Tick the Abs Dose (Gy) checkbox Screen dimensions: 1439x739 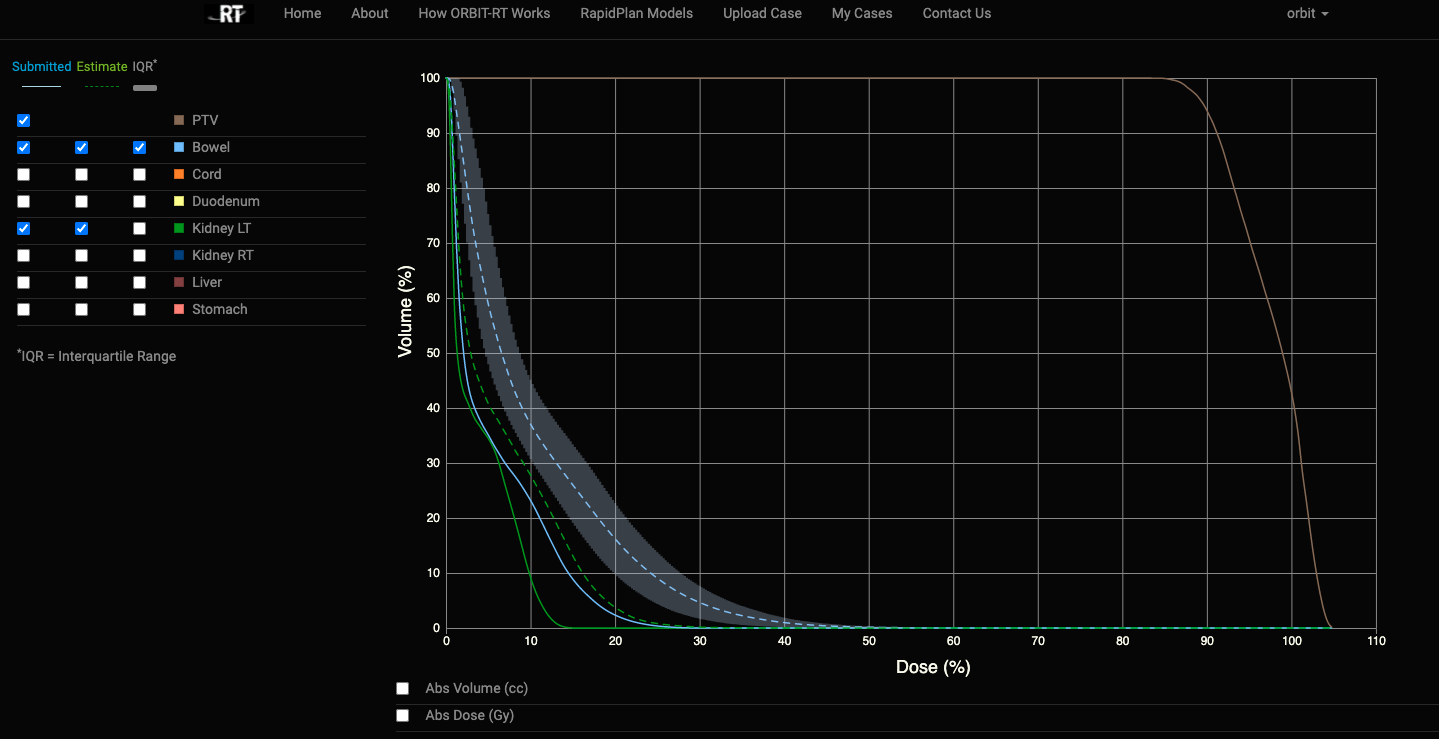coord(403,715)
